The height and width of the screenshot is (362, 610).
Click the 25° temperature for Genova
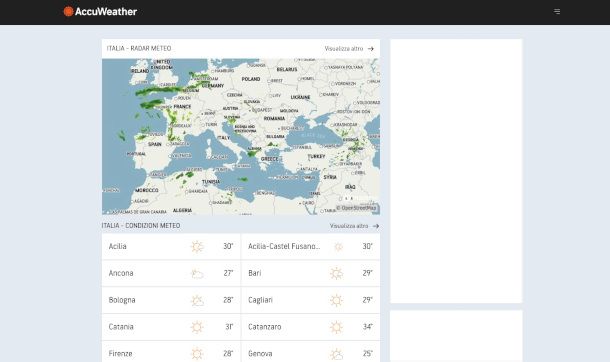(367, 353)
